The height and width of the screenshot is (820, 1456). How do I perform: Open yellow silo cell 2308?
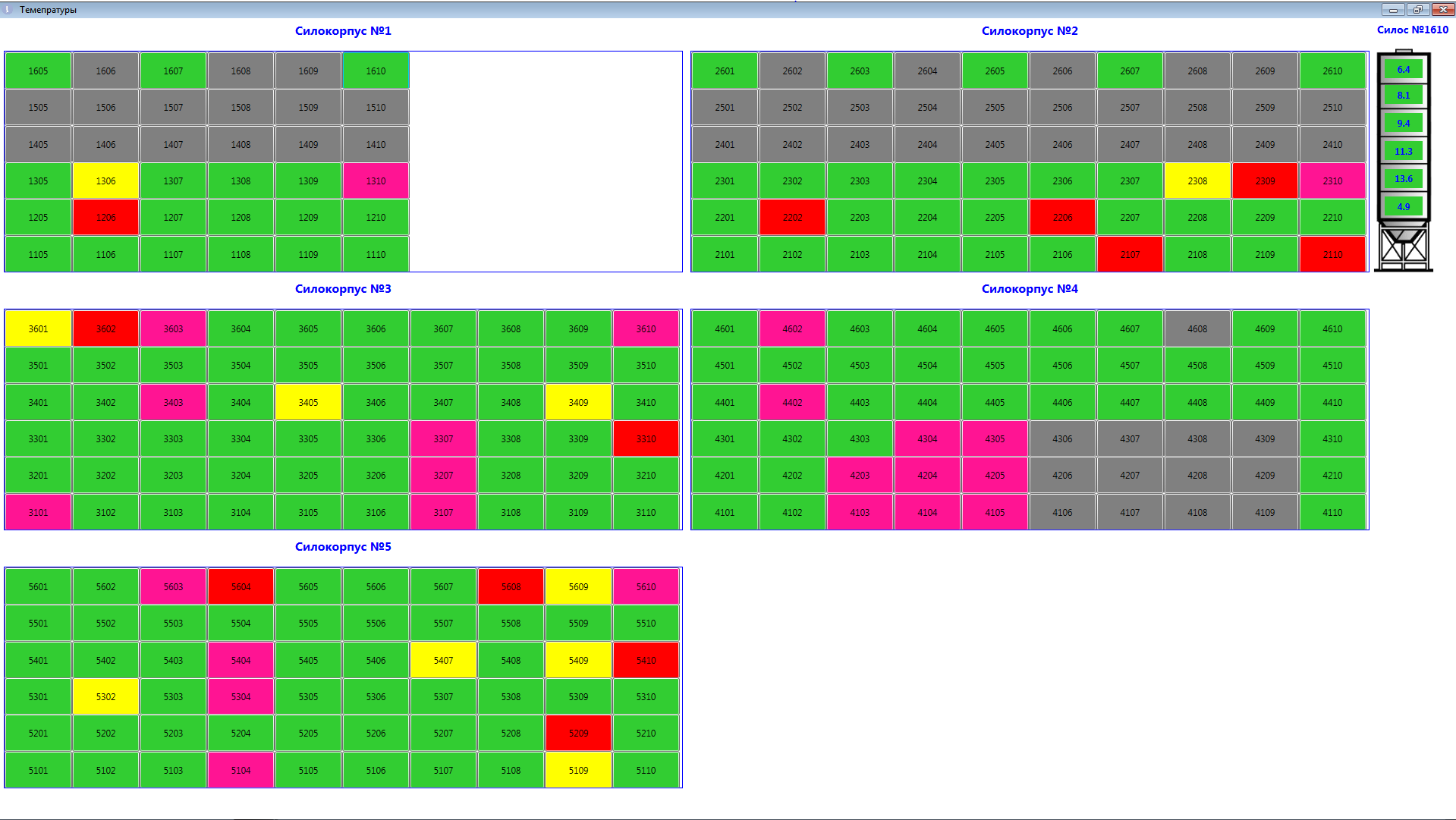point(1197,181)
